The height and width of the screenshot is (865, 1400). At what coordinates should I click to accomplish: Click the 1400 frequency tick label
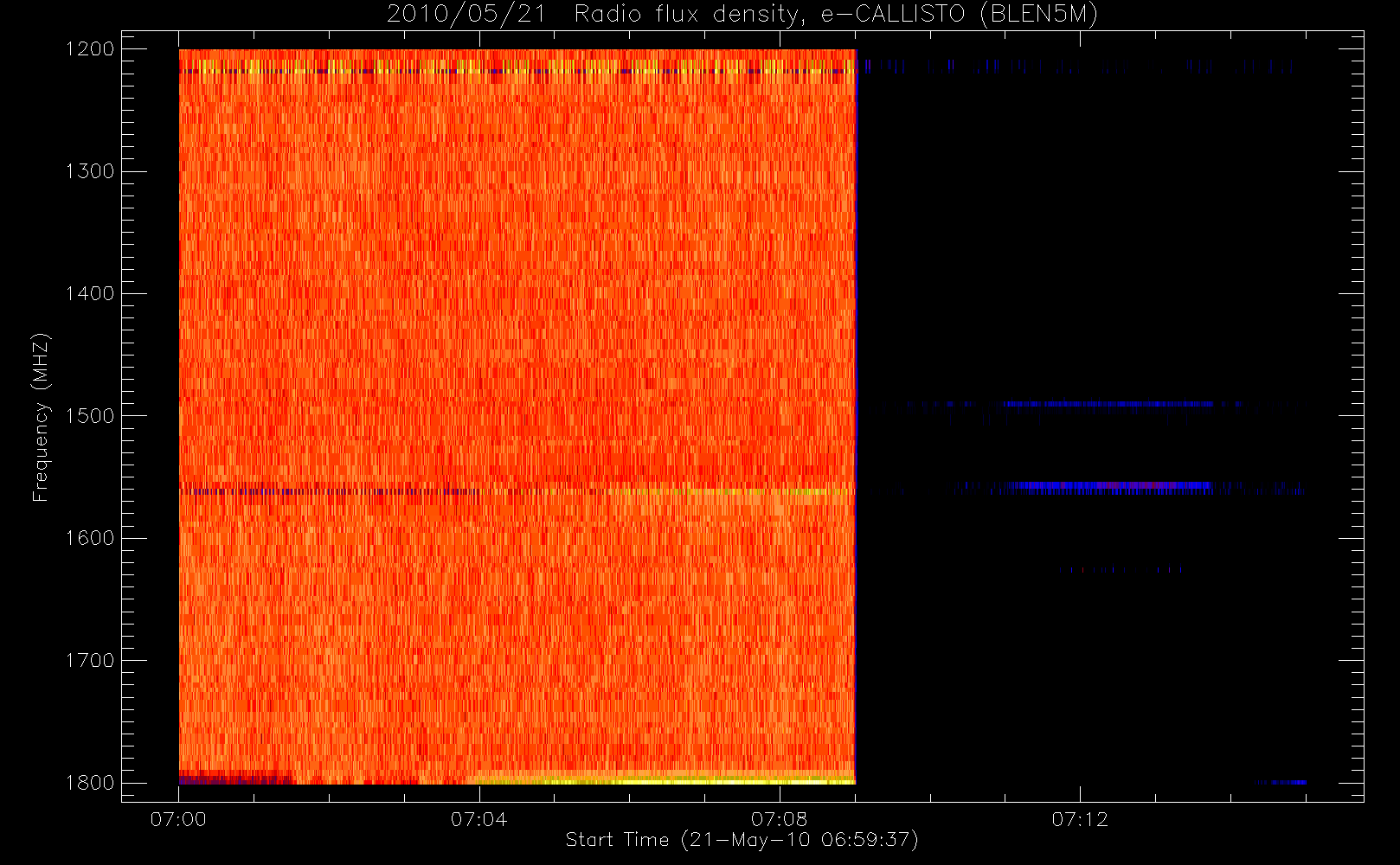click(91, 294)
